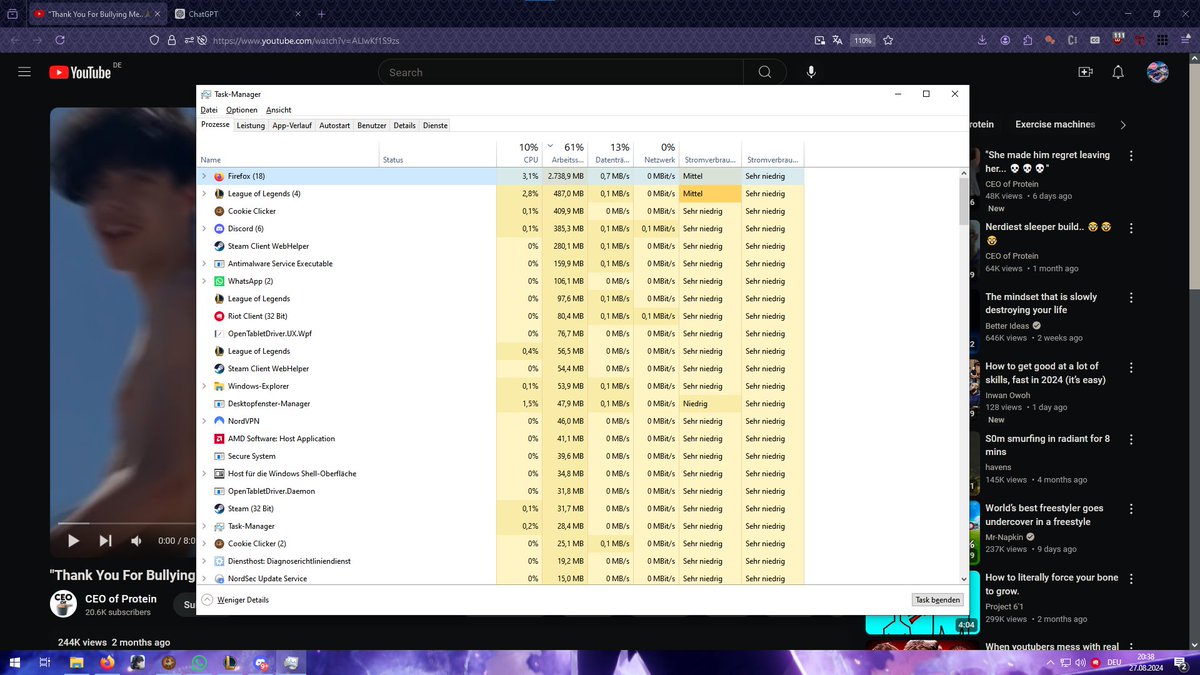
Task: Click YouTube voice search microphone icon
Action: click(811, 72)
